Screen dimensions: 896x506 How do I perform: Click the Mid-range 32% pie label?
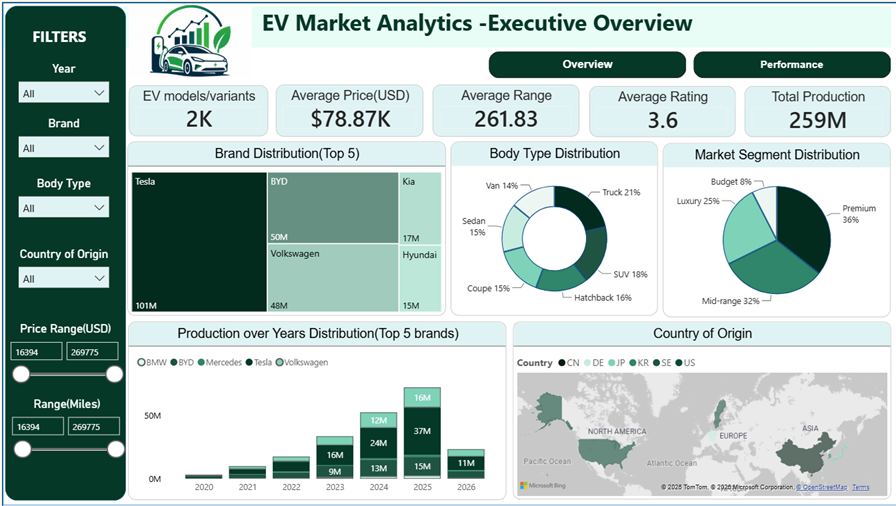(730, 301)
